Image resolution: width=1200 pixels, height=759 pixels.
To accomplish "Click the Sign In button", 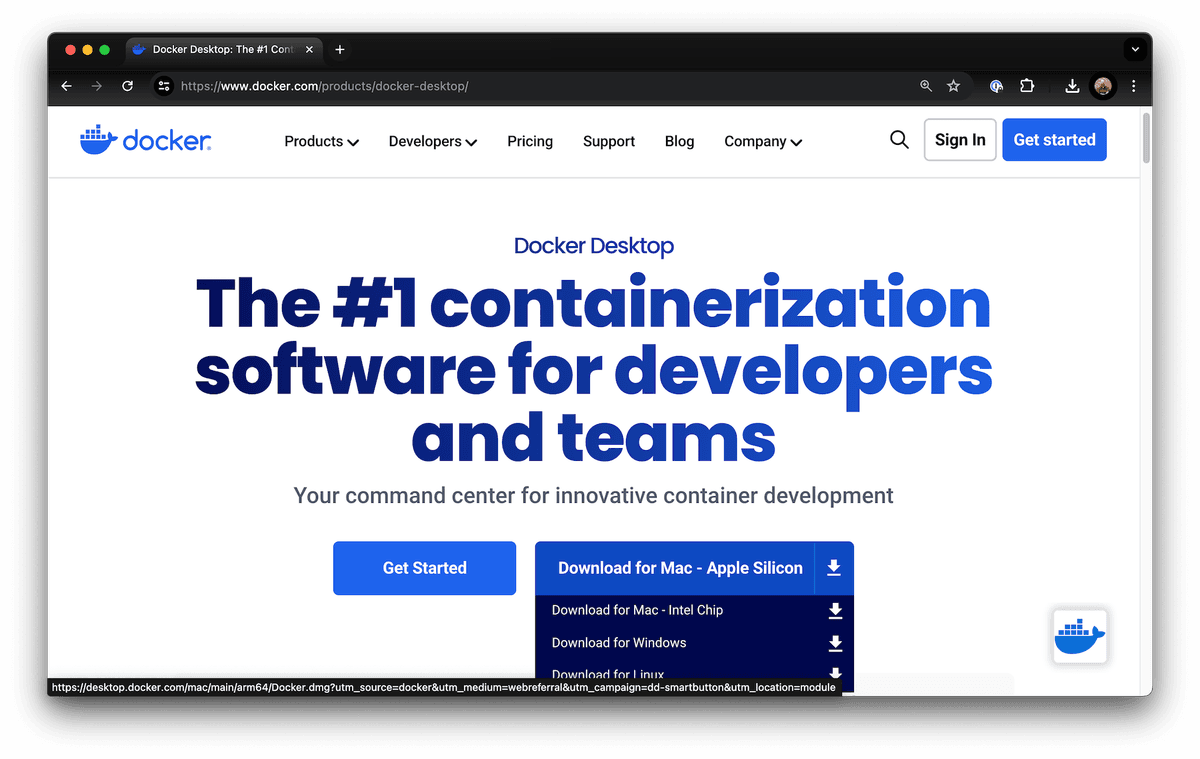I will point(960,140).
